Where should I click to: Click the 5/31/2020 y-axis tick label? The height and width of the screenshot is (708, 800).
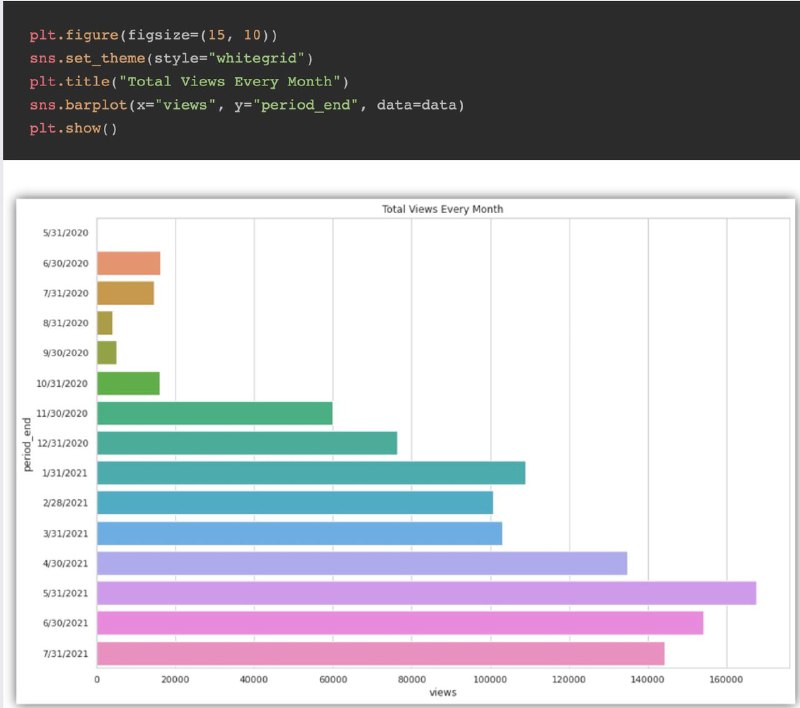coord(65,233)
